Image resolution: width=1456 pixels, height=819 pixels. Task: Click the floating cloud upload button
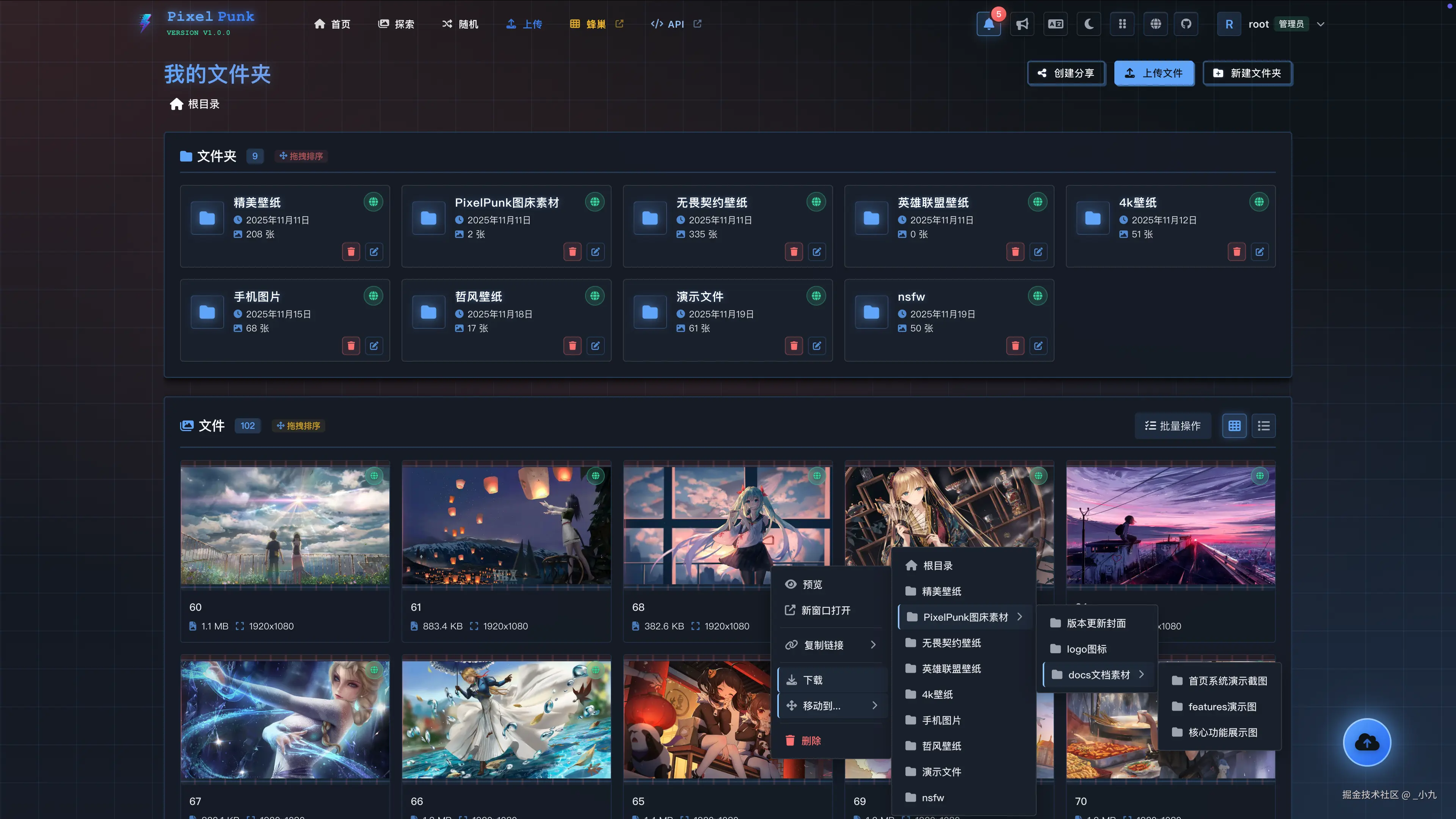click(1367, 742)
